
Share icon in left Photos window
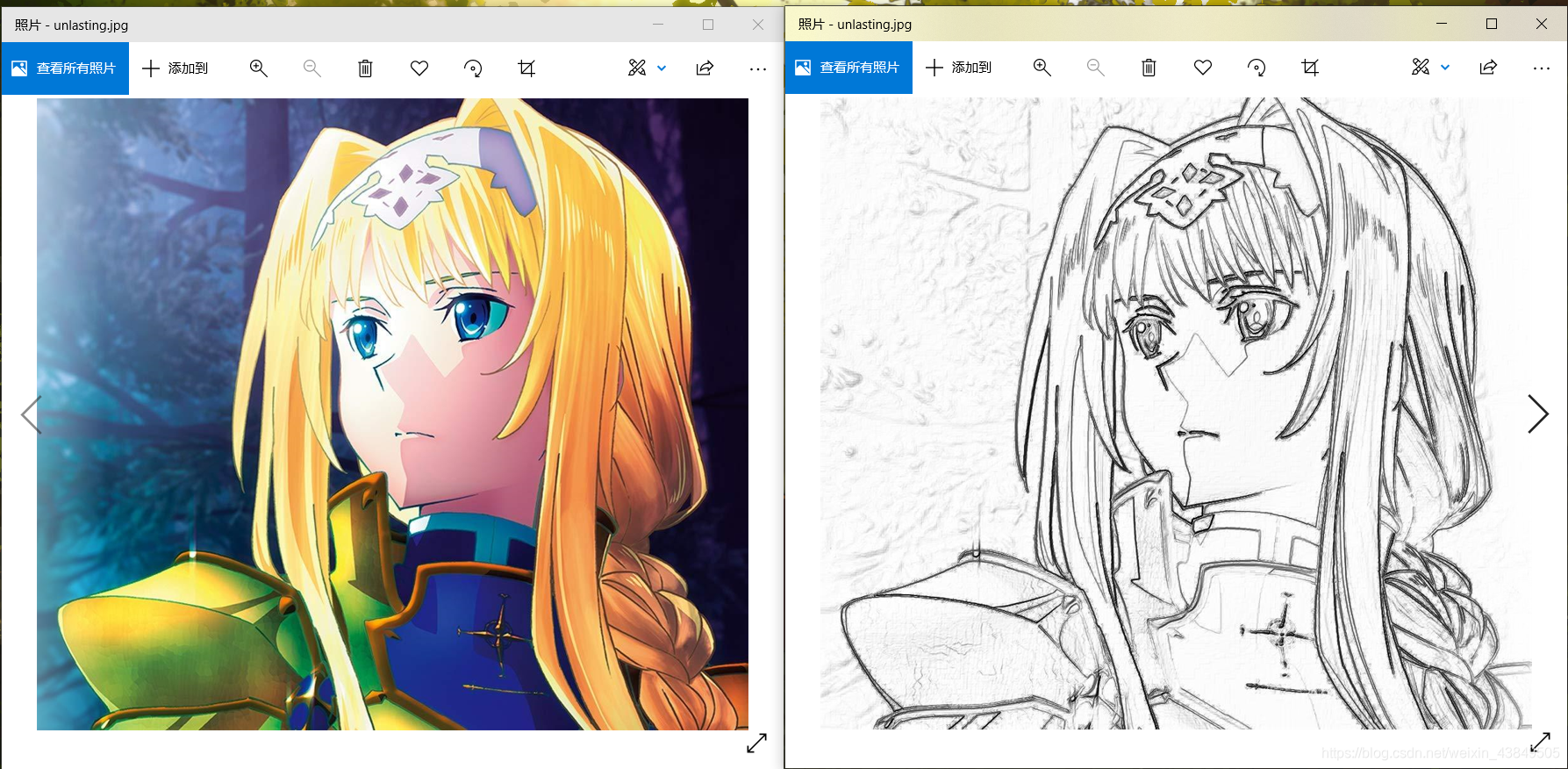(x=705, y=68)
